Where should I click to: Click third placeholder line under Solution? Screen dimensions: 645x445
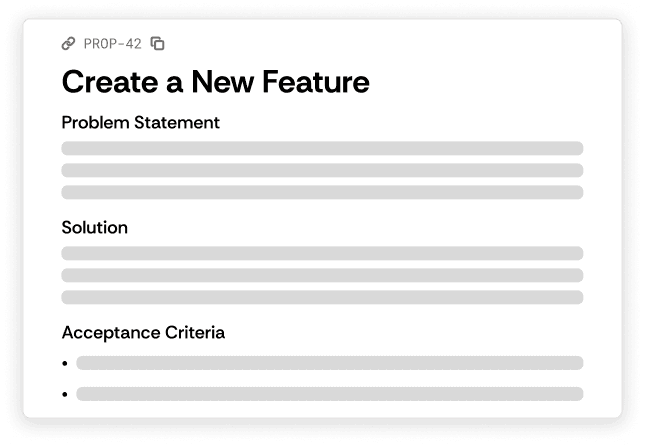click(x=322, y=297)
